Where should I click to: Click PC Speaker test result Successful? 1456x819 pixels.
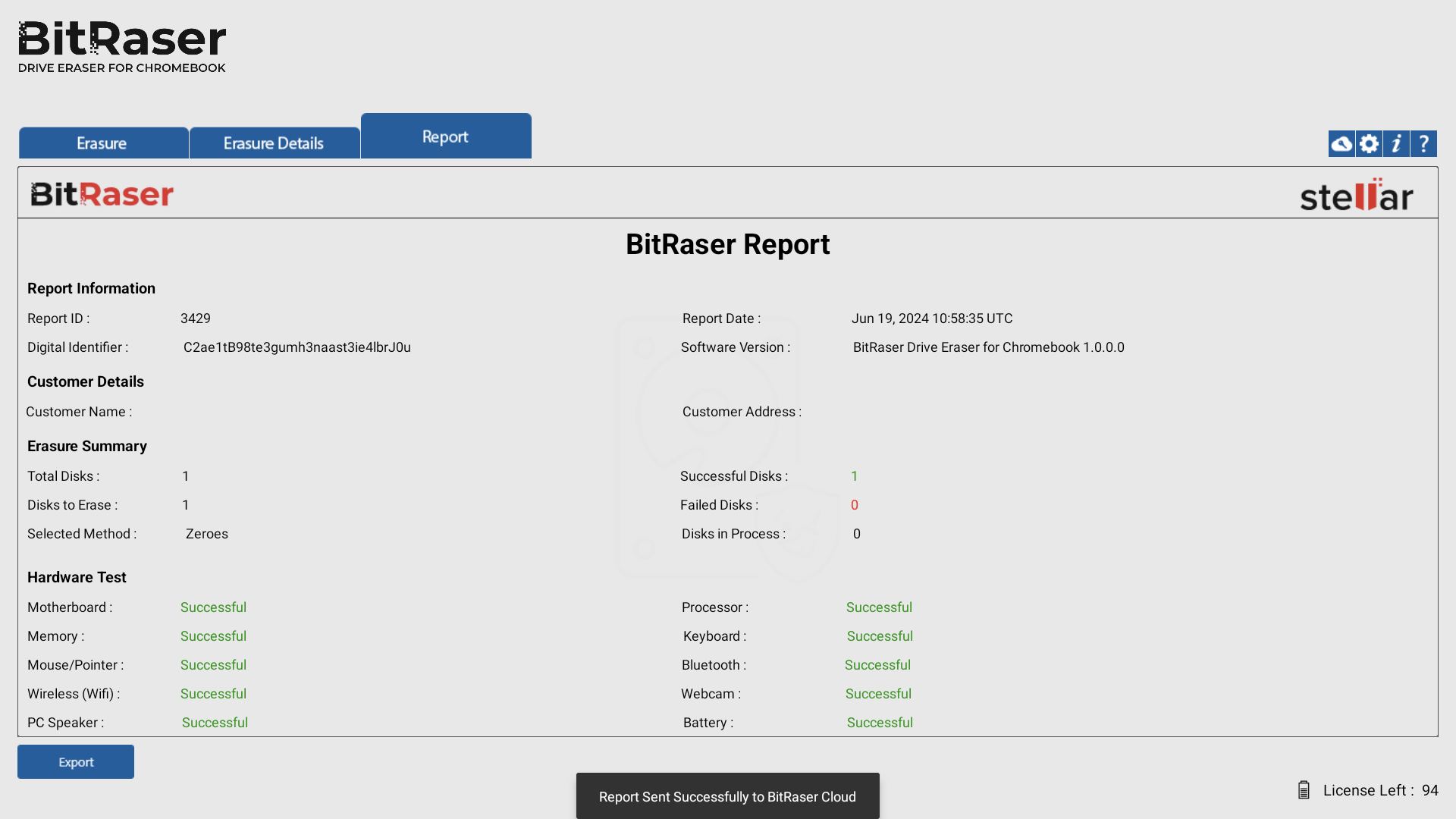click(215, 723)
